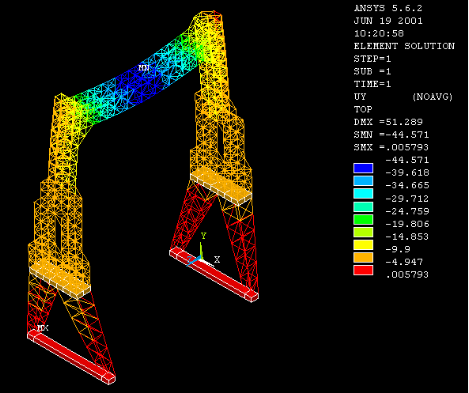469x393 pixels.
Task: Click the -24.759 legend value
Action: 407,211
